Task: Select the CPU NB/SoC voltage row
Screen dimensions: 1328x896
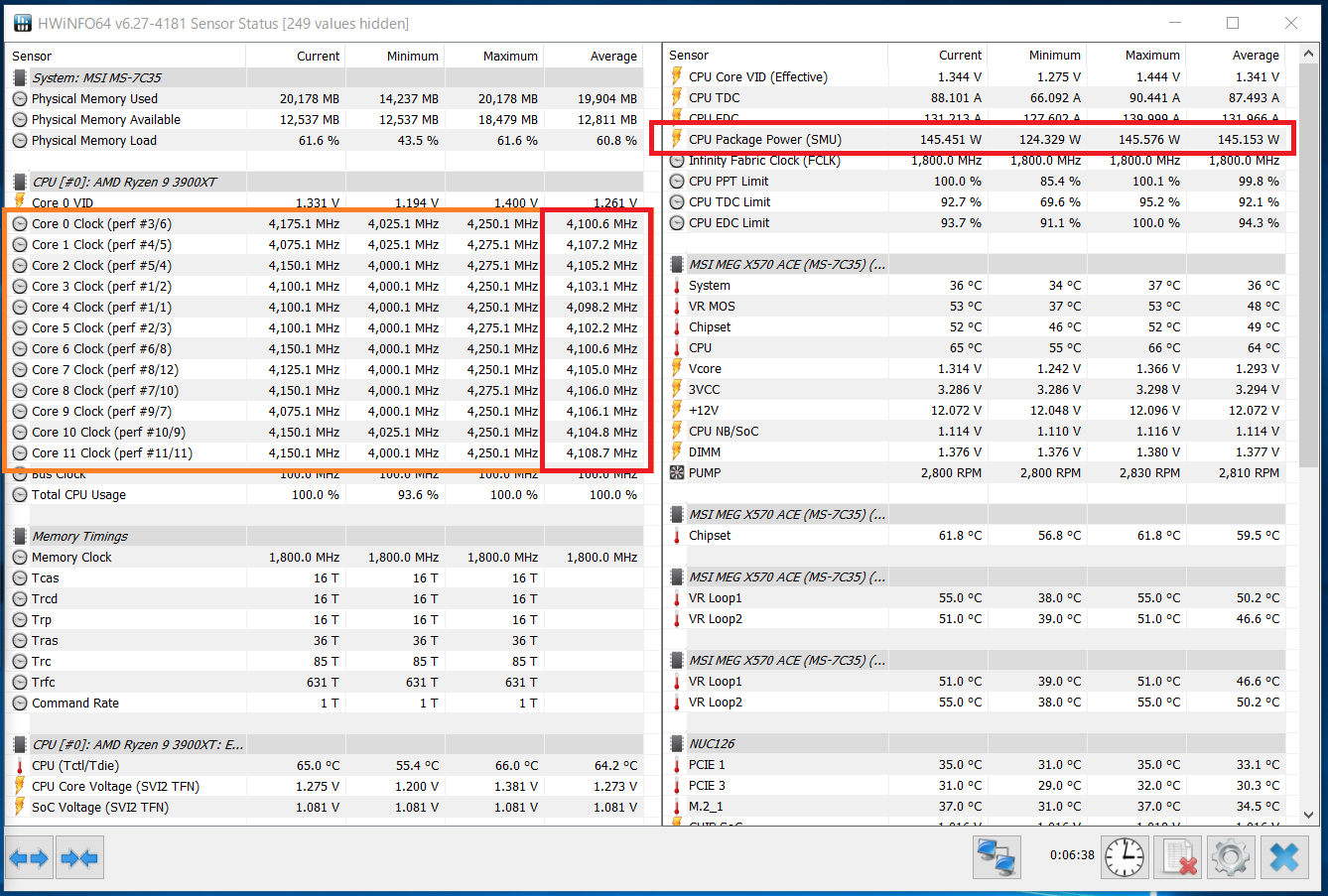Action: (975, 431)
